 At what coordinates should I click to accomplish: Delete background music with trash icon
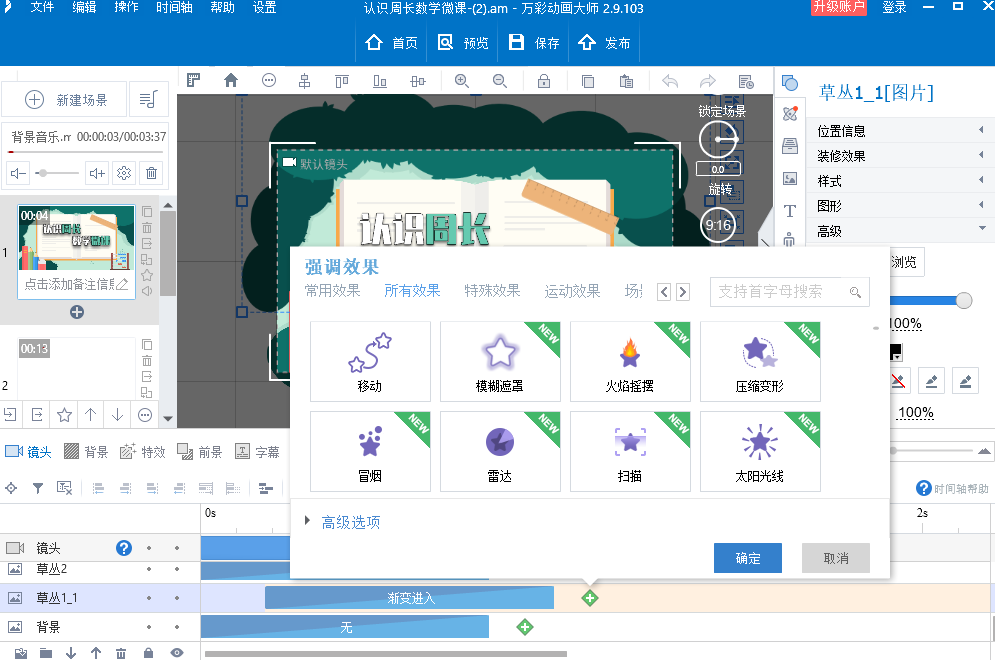151,173
